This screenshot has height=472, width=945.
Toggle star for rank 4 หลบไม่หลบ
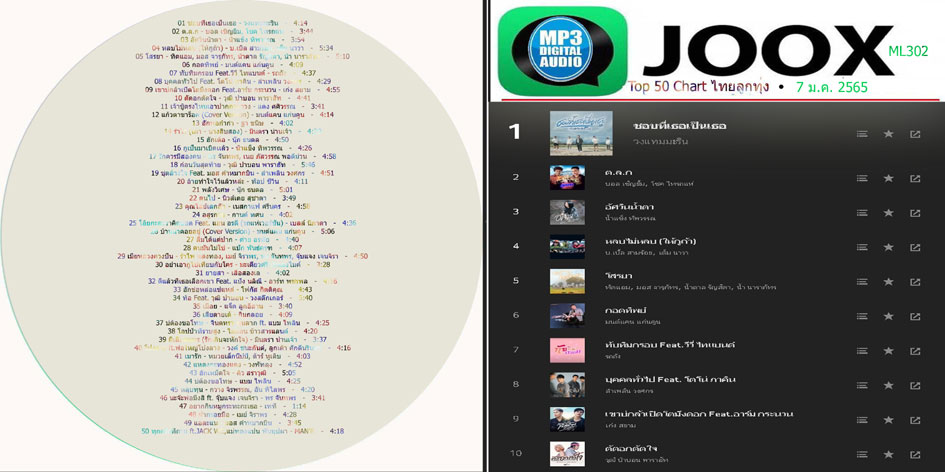click(888, 247)
